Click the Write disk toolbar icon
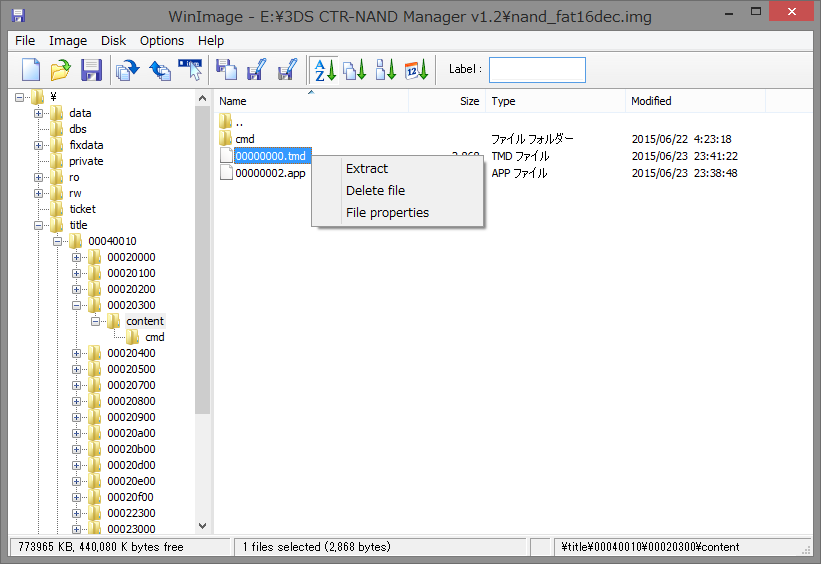This screenshot has height=564, width=821. [x=159, y=69]
